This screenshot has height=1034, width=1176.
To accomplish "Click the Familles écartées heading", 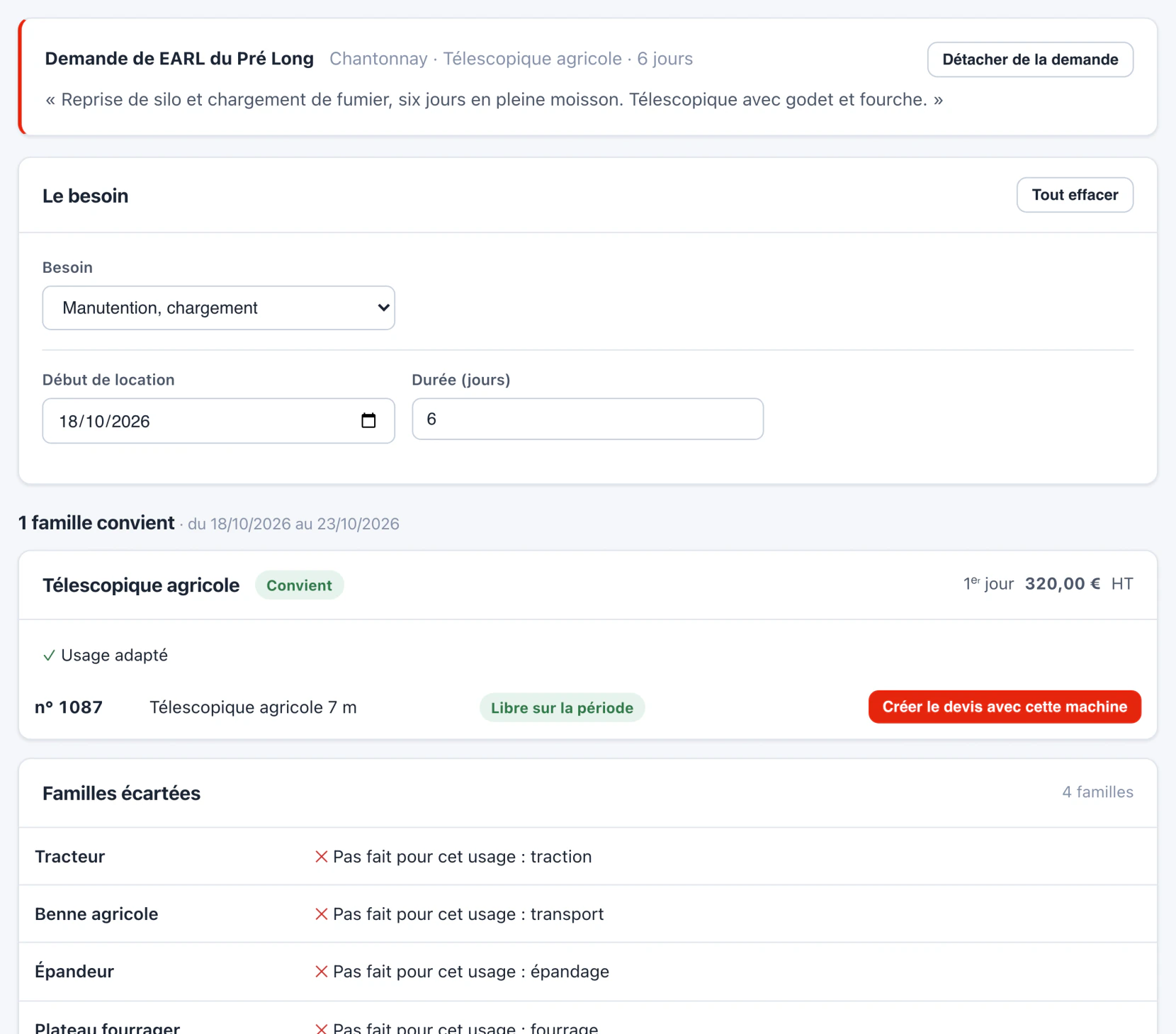I will pyautogui.click(x=121, y=794).
